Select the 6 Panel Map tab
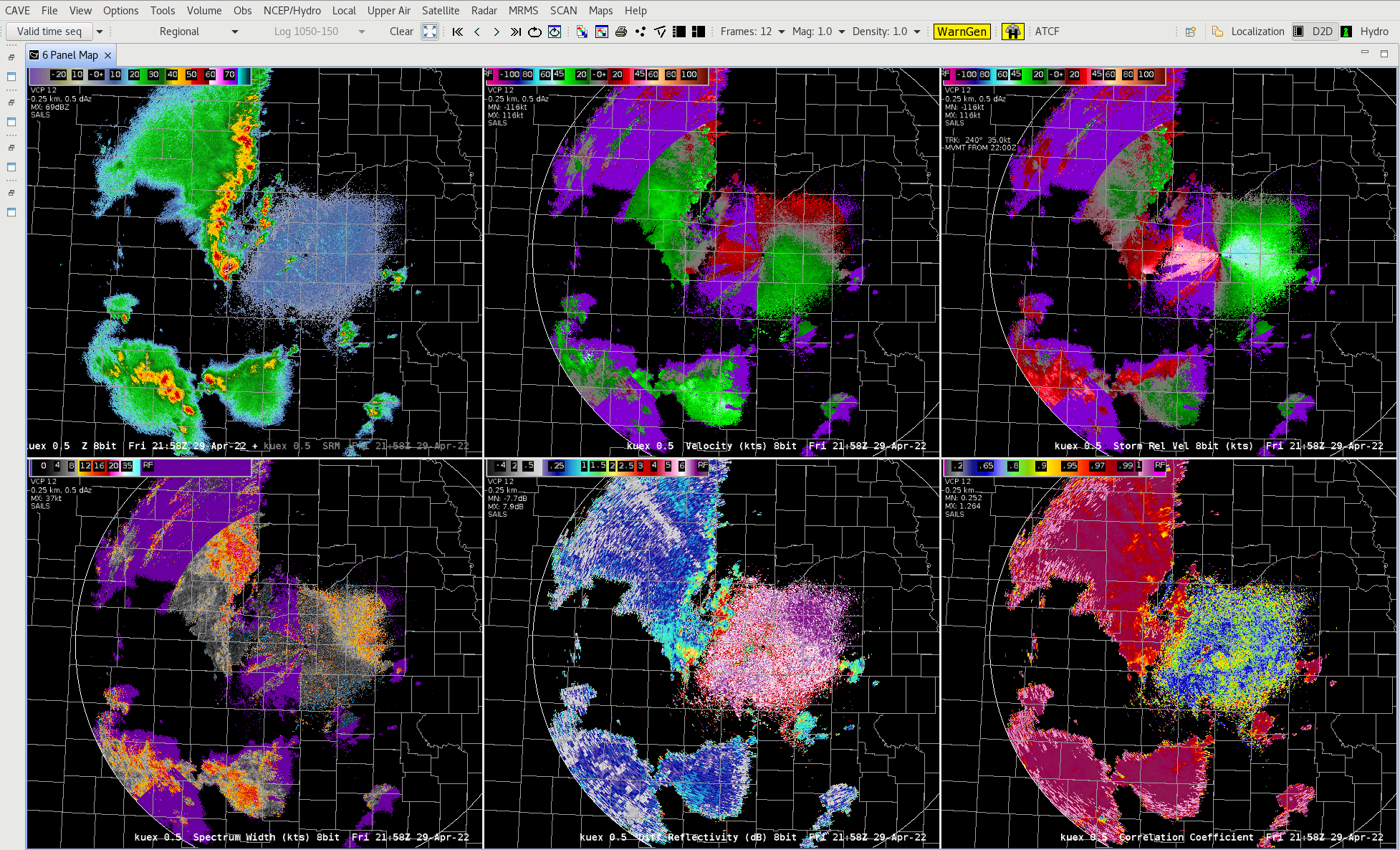The width and height of the screenshot is (1400, 850). (70, 55)
